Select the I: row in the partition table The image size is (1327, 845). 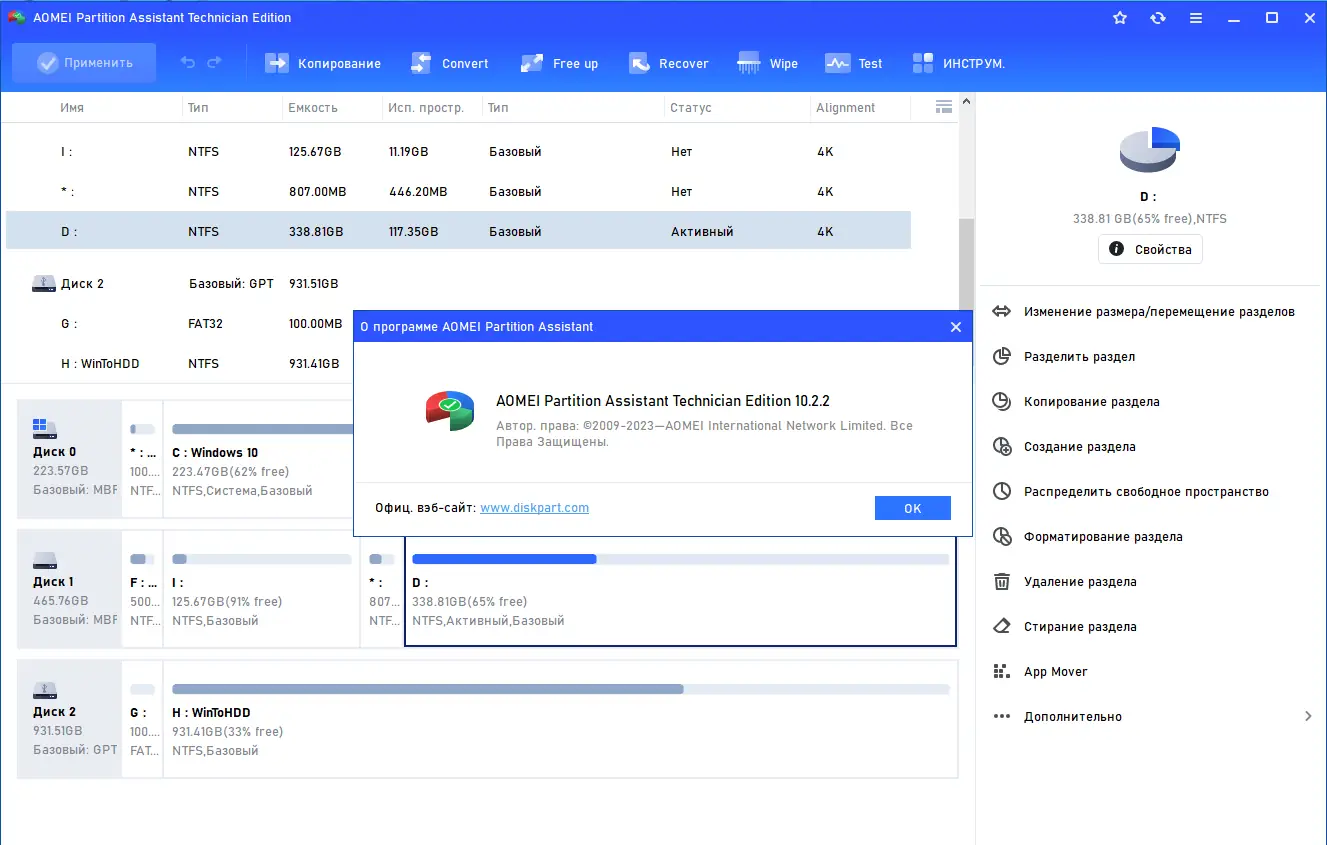point(458,152)
